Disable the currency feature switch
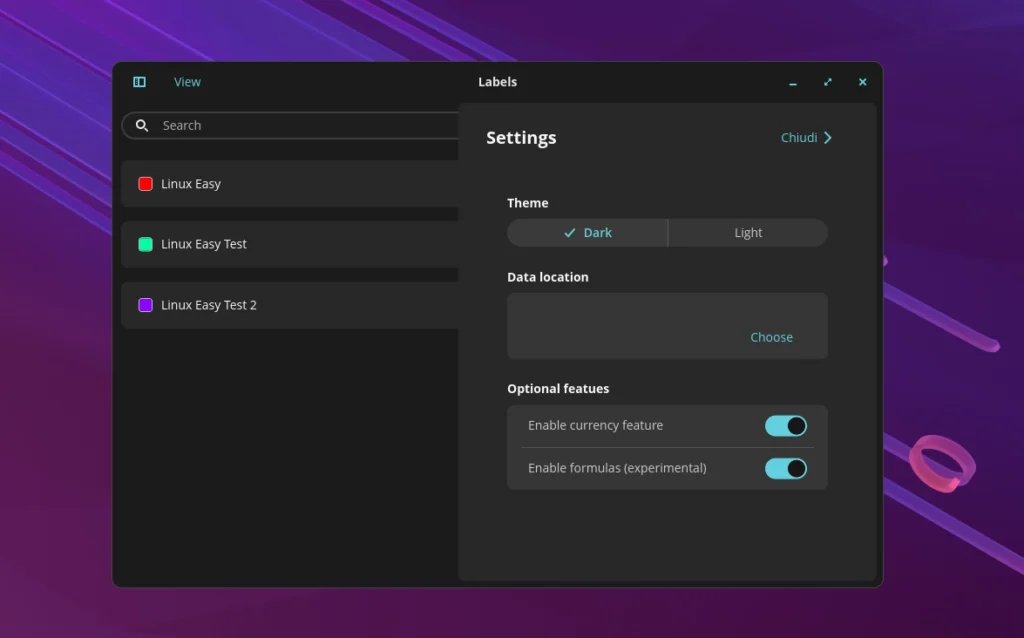The height and width of the screenshot is (638, 1024). coord(785,426)
